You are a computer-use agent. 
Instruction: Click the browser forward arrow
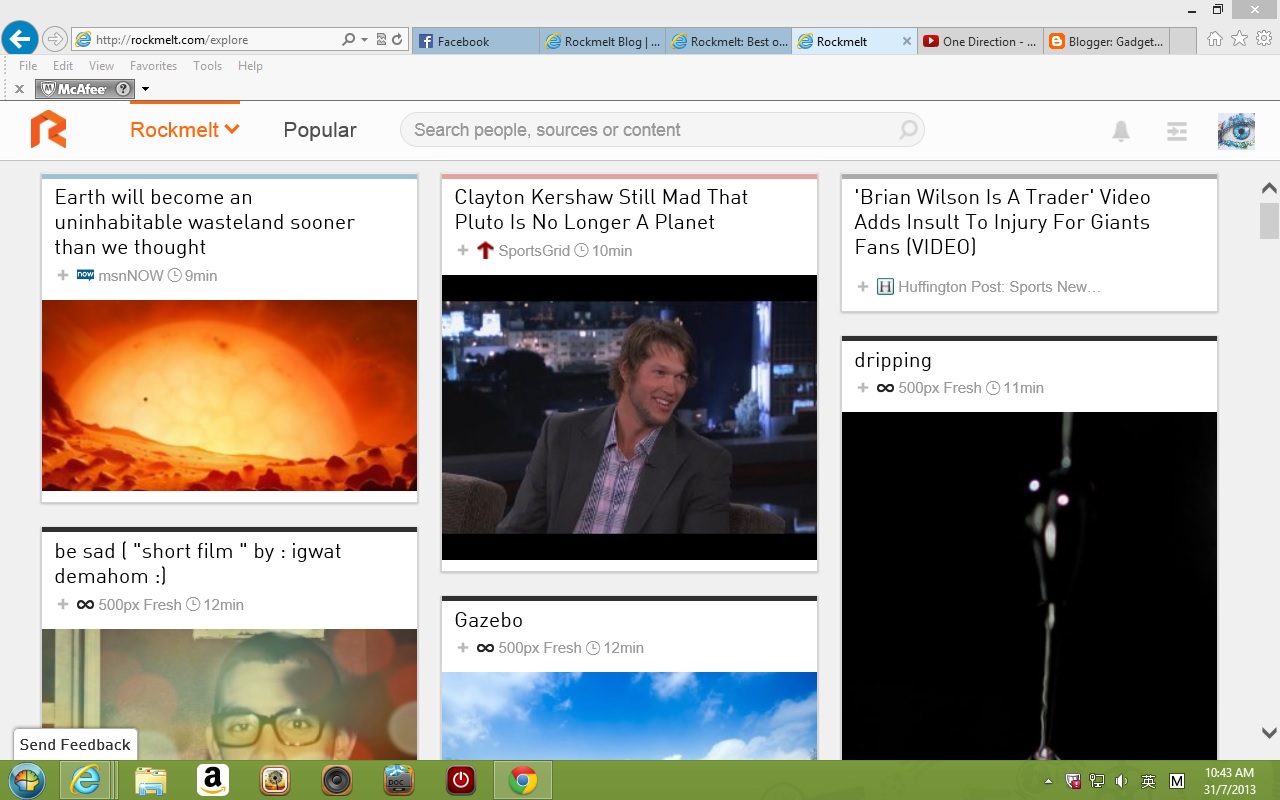pyautogui.click(x=55, y=39)
